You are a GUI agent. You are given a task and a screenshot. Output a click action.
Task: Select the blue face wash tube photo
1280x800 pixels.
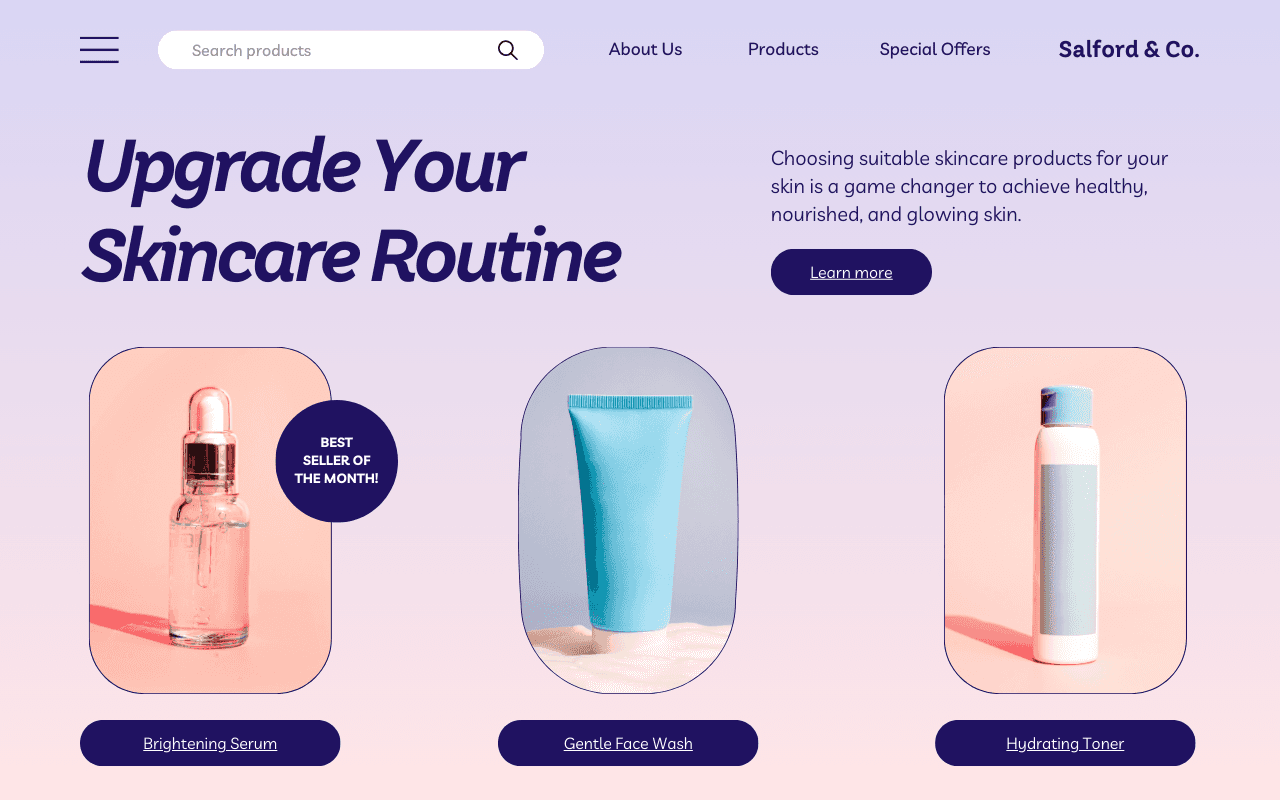tap(628, 520)
